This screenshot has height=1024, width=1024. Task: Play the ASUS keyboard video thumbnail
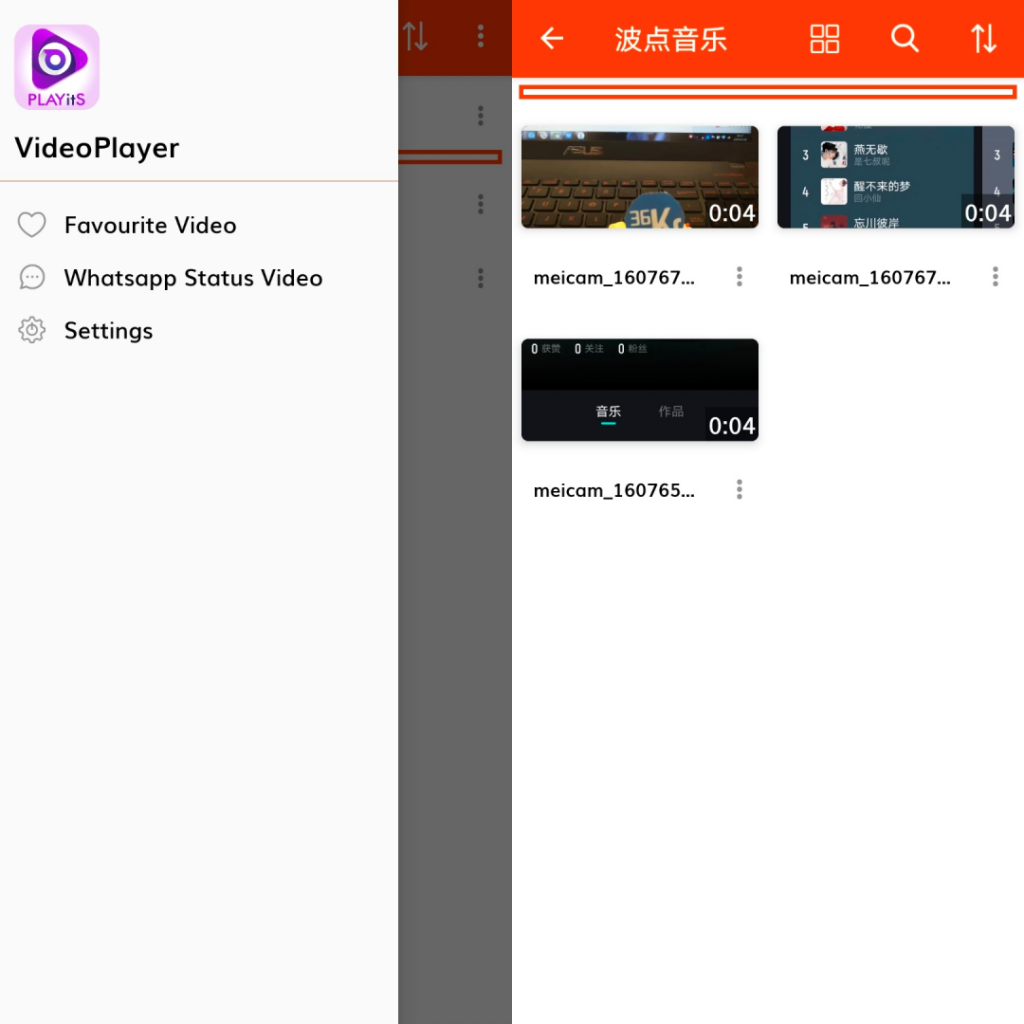coord(639,177)
